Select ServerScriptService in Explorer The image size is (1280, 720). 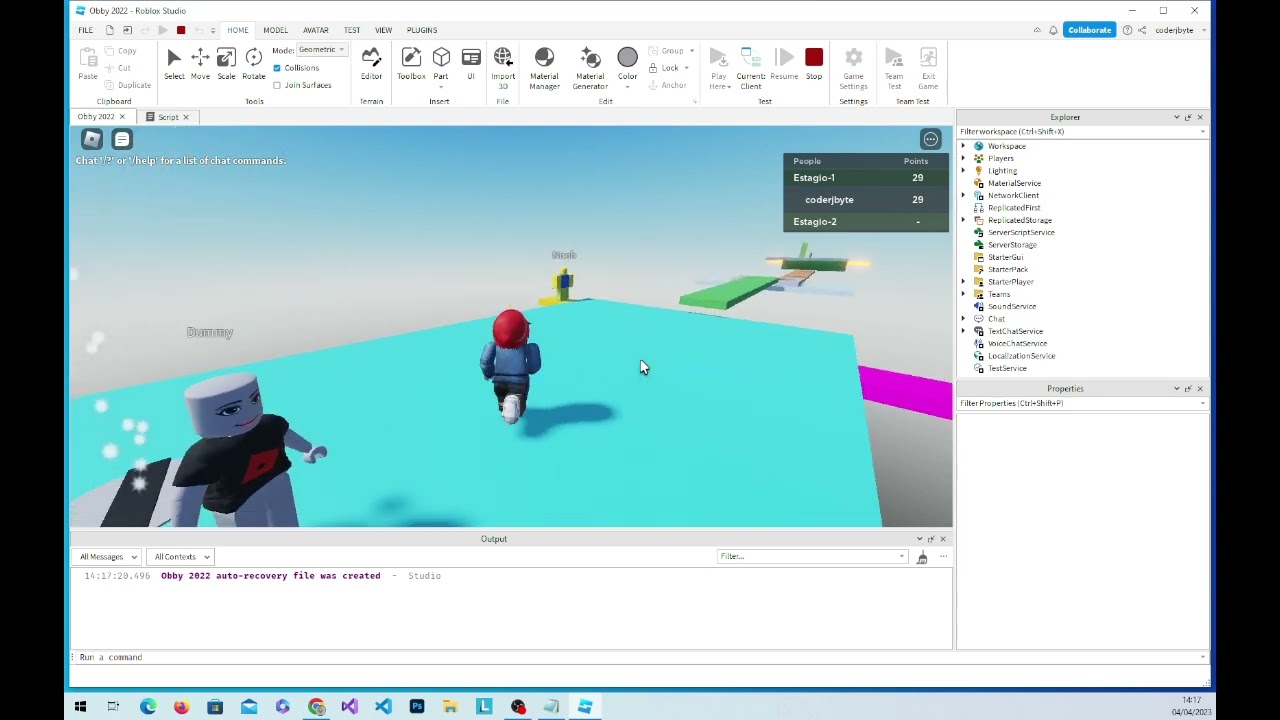coord(1021,232)
